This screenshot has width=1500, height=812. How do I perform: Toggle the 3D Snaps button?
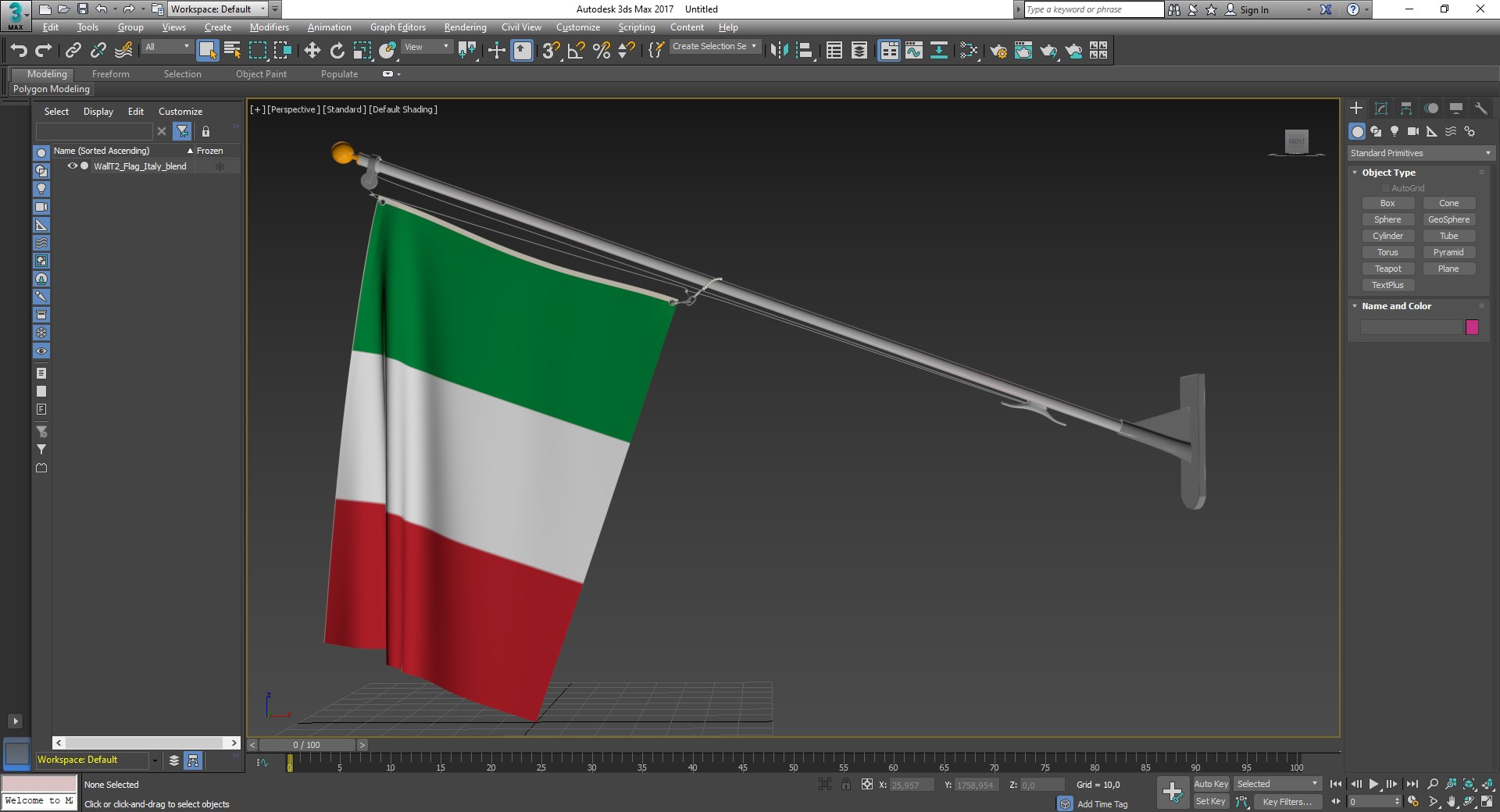coord(551,51)
